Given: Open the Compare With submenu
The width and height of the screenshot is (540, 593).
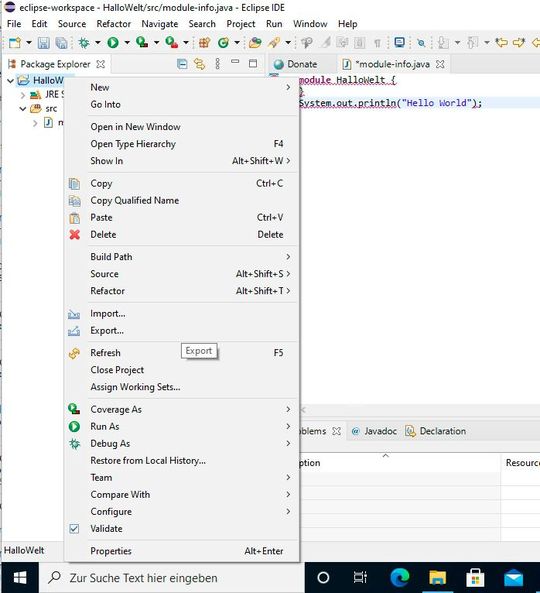Looking at the screenshot, I should coord(182,495).
